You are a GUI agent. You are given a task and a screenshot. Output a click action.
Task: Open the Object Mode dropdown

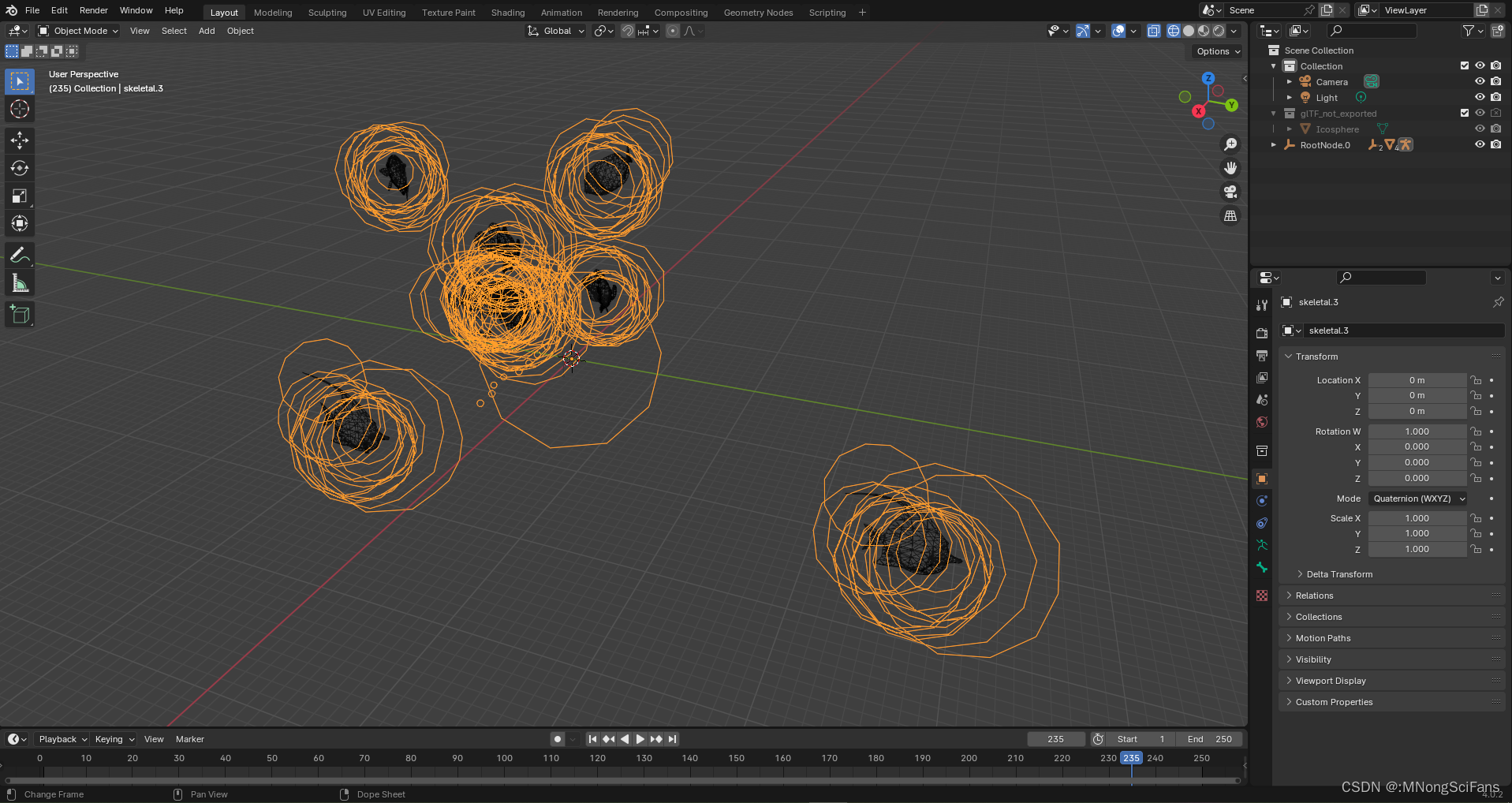click(78, 31)
